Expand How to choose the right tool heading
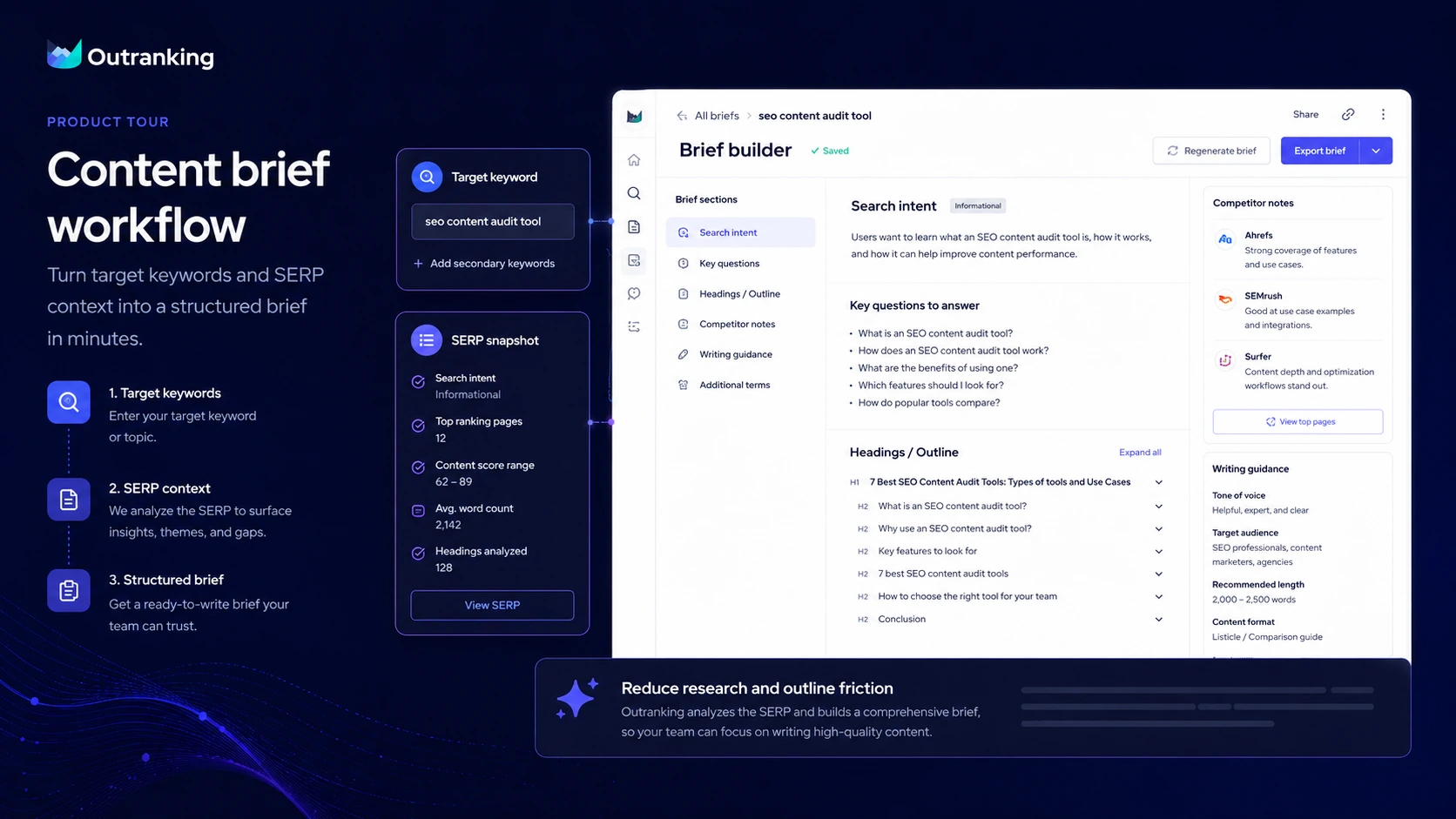The width and height of the screenshot is (1456, 819). tap(1158, 597)
